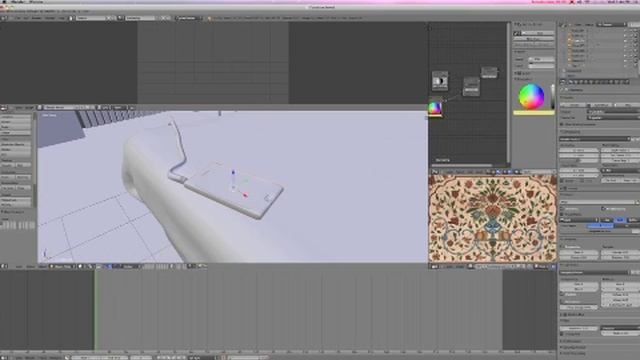Select the rightmost output node
This screenshot has width=640, height=360.
[x=489, y=73]
